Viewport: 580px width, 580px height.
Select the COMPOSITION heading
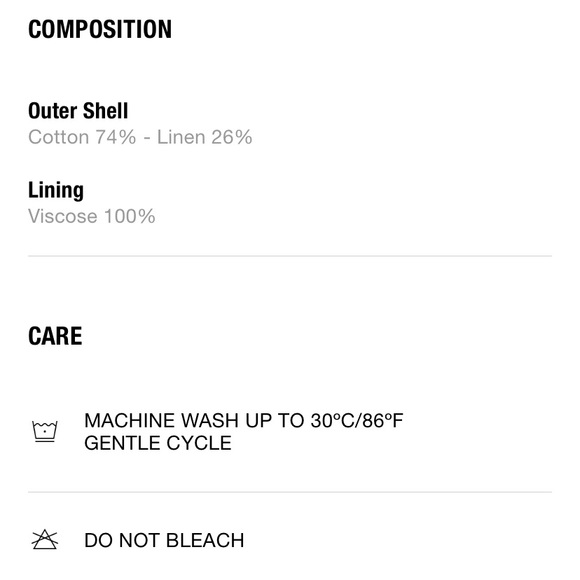(100, 29)
